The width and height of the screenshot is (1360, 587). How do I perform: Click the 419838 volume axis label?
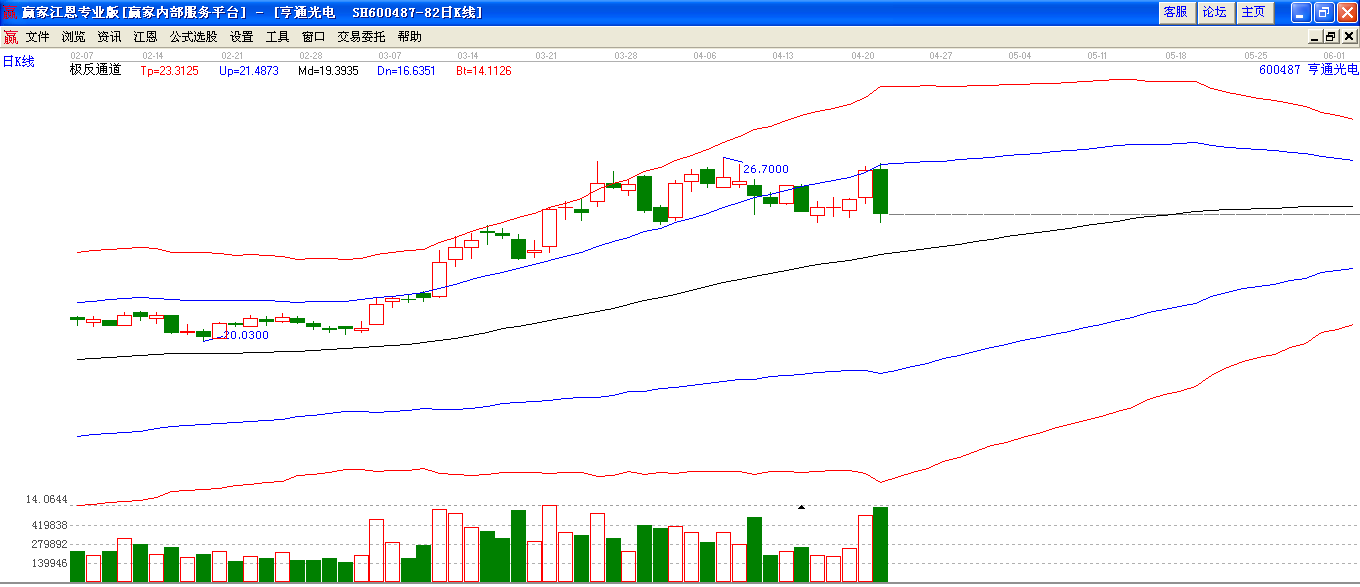[48, 525]
